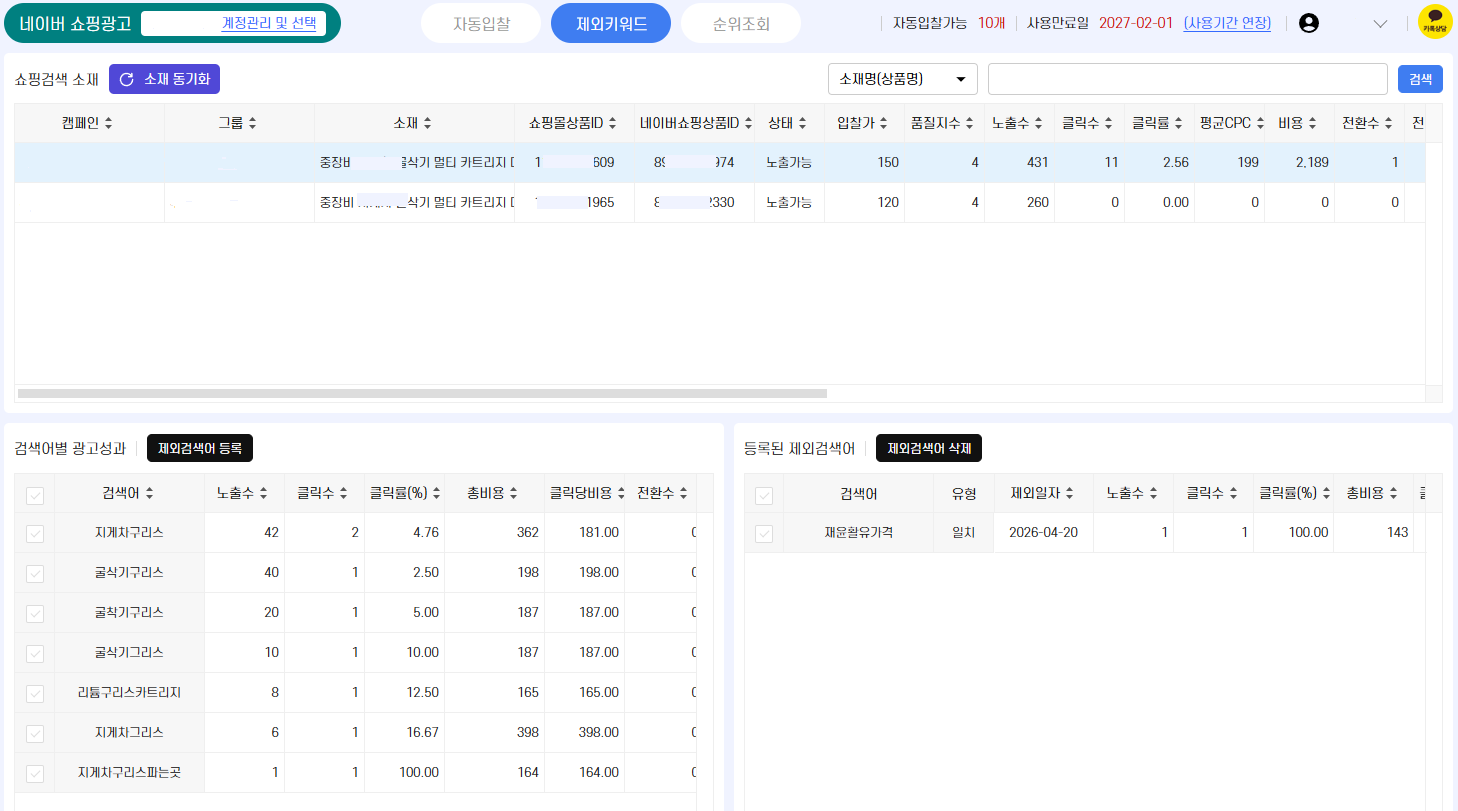Sort by the 캠페인 column arrows
This screenshot has width=1458, height=811.
click(108, 123)
